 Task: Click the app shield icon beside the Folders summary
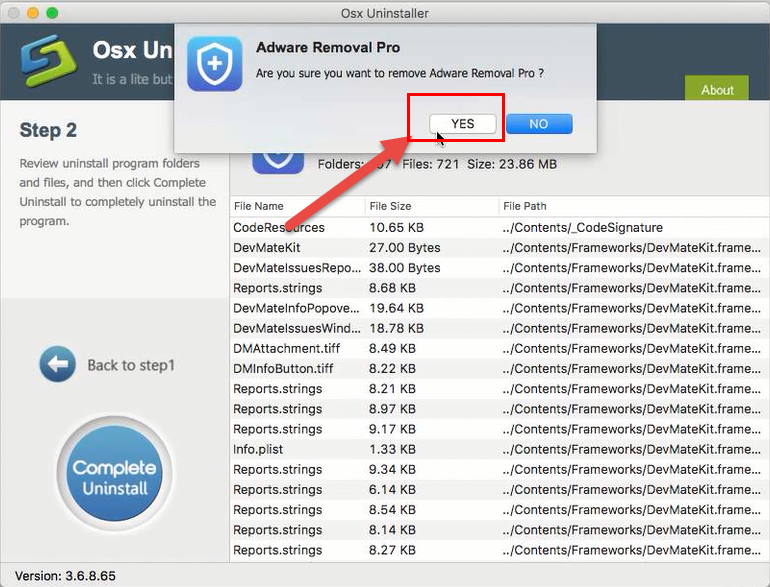278,163
